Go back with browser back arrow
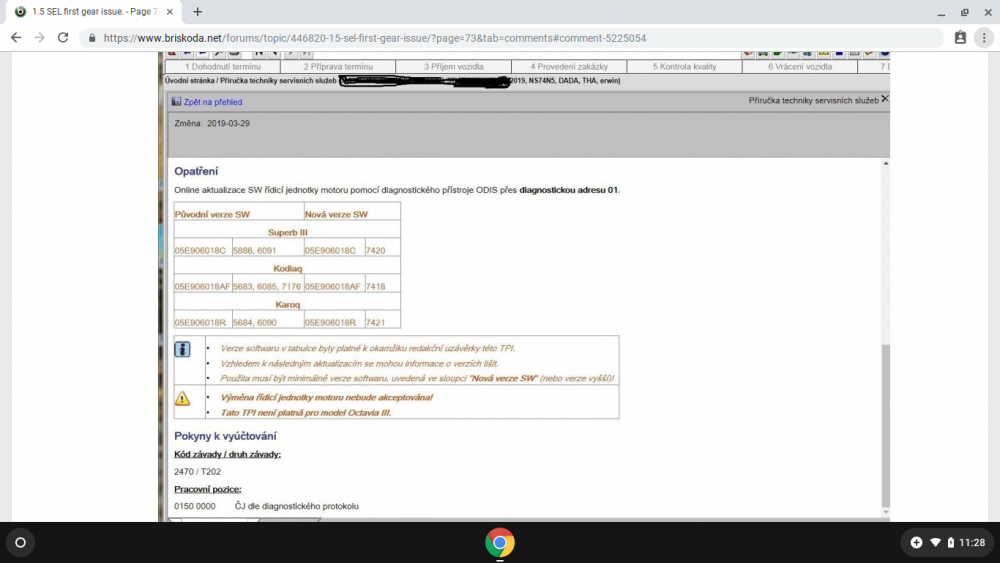 16,38
